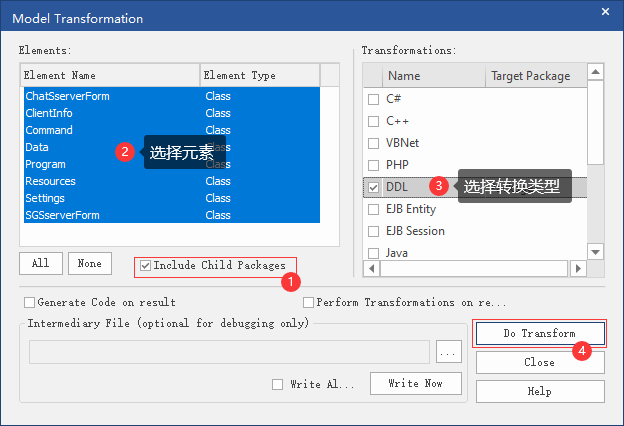Image resolution: width=624 pixels, height=426 pixels.
Task: Click the PHP transformation name
Action: [x=397, y=165]
